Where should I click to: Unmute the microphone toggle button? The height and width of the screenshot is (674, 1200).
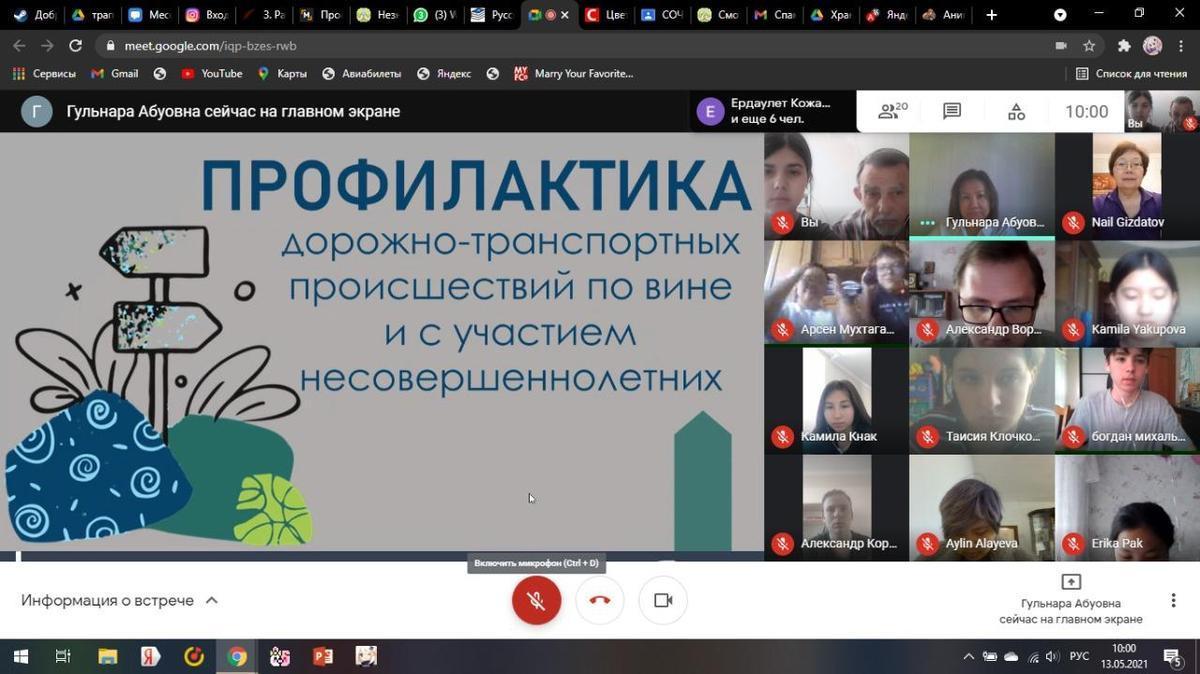(536, 600)
